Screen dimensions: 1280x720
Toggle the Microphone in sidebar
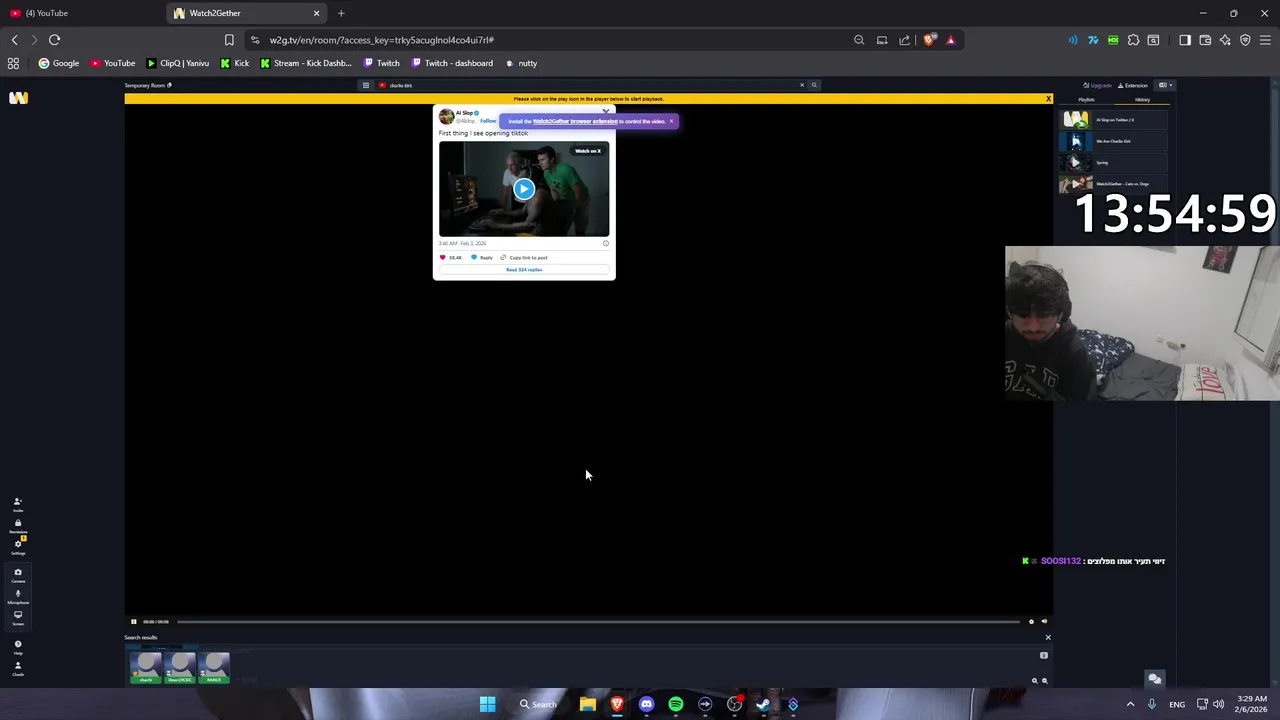click(17, 596)
